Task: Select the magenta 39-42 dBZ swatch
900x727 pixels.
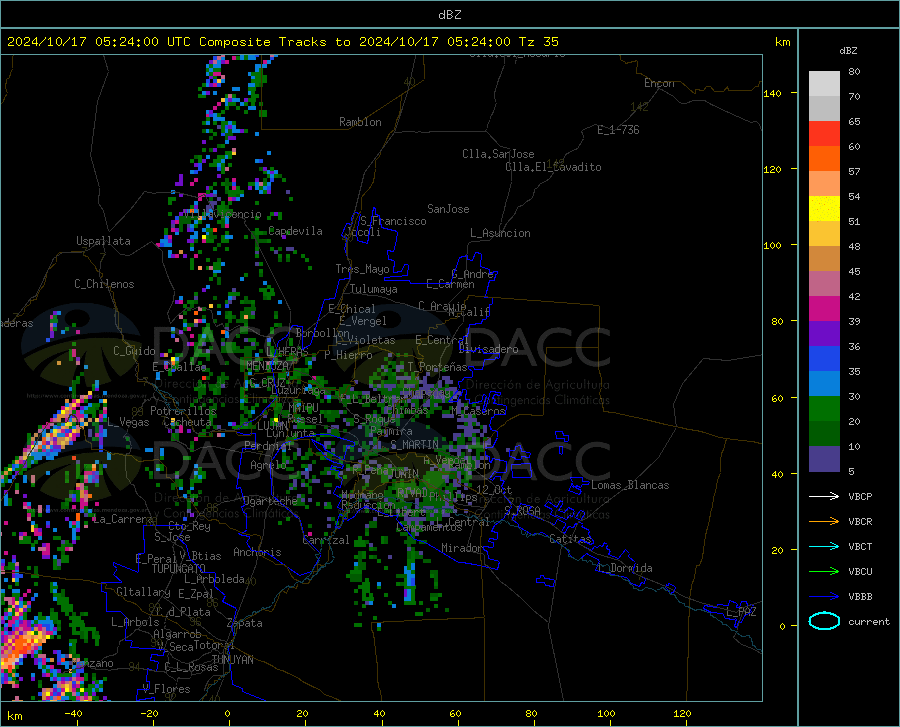Action: tap(824, 309)
